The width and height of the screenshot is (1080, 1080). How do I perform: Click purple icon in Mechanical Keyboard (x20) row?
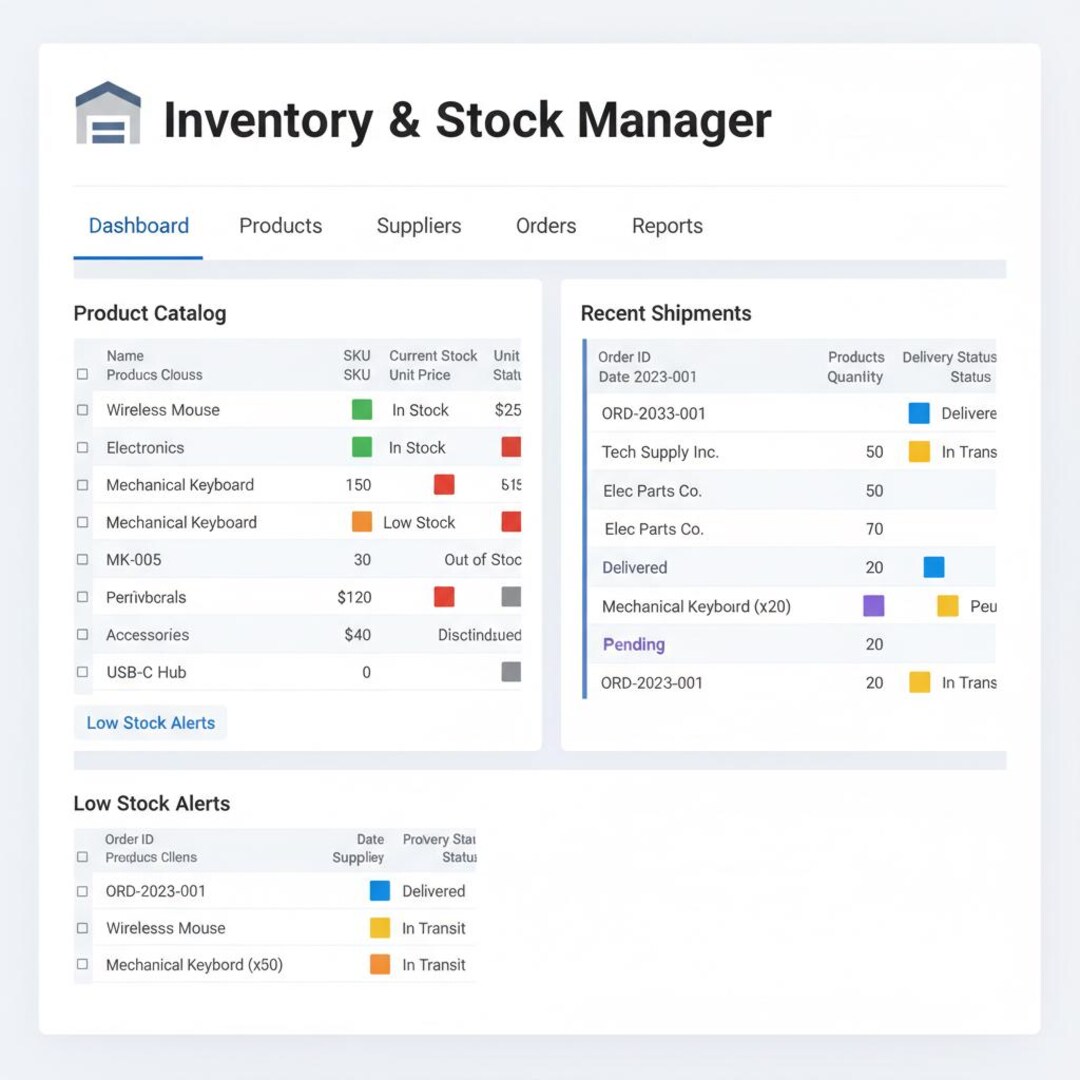click(873, 605)
